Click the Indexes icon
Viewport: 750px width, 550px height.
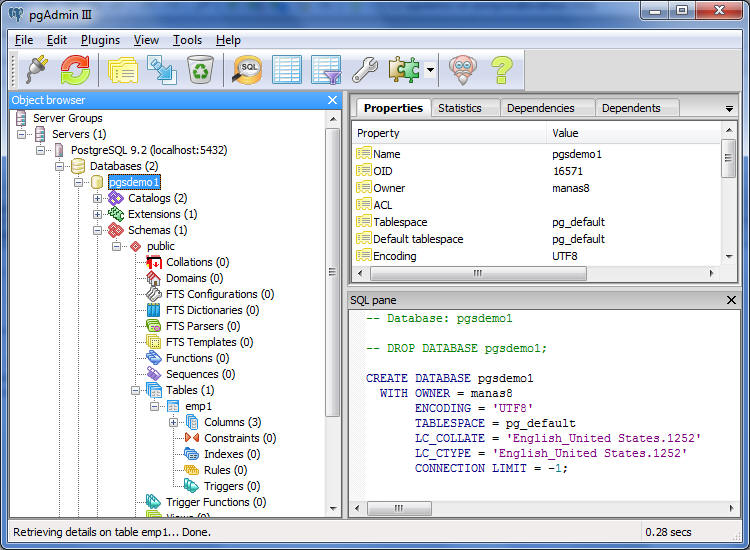pos(192,454)
